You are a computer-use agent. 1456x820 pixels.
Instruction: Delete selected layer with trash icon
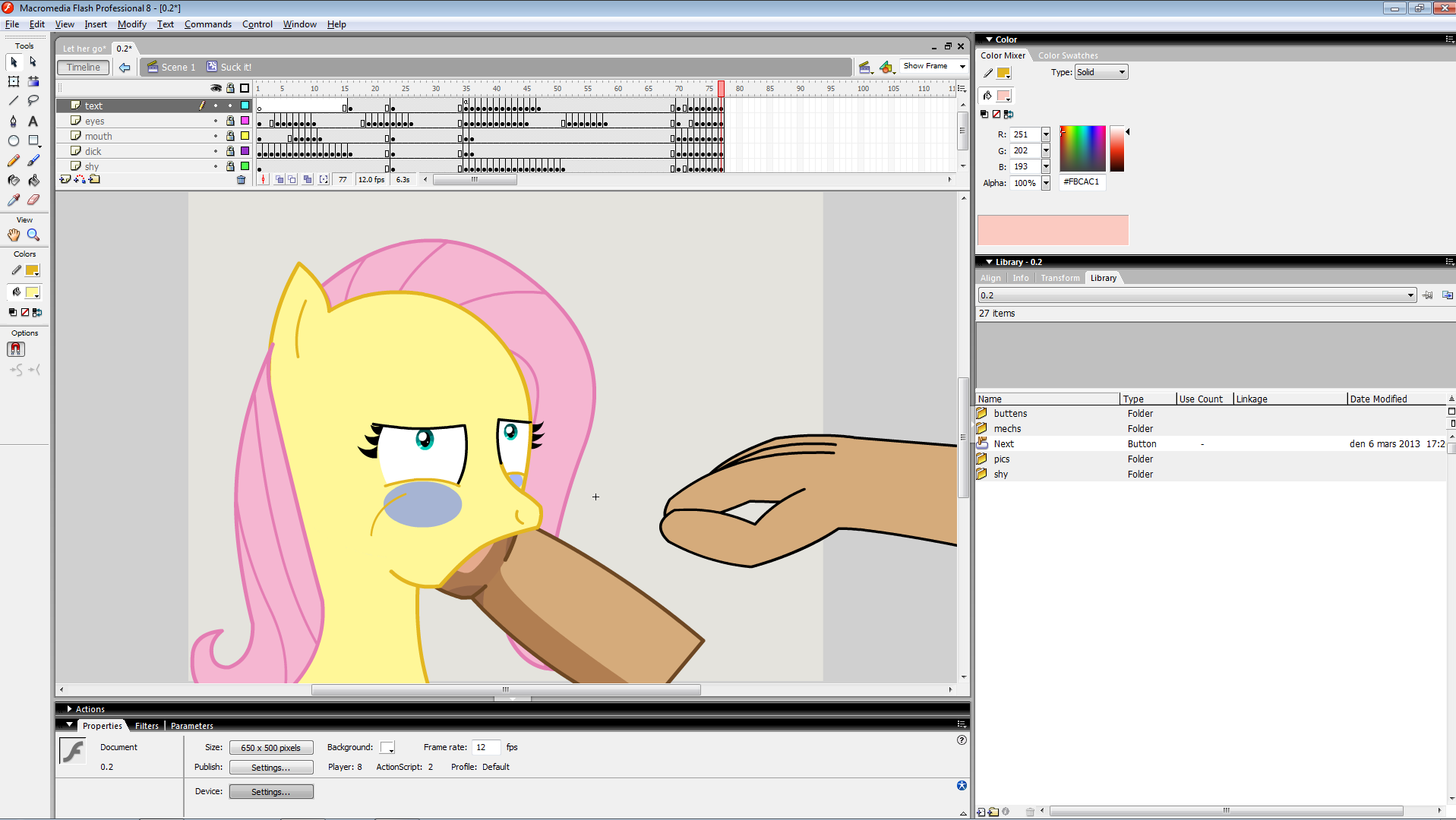(242, 180)
